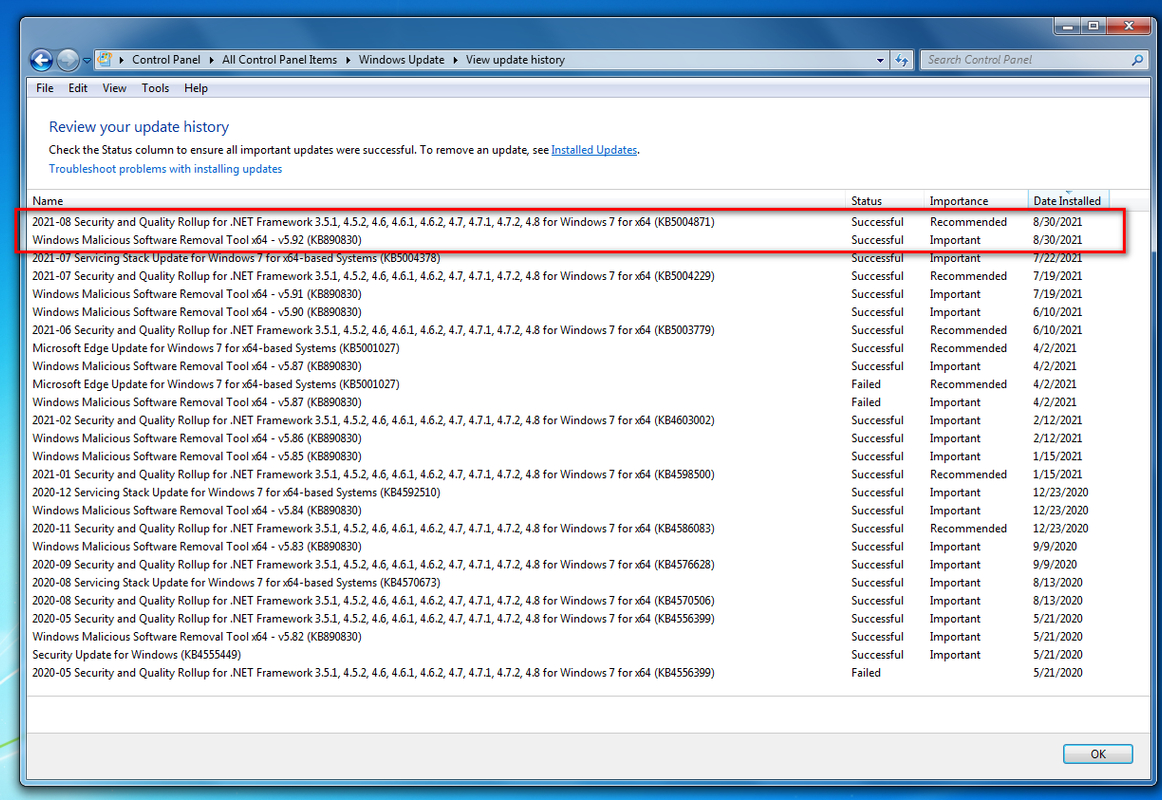Select Malicious Software Removal Tool v5.83 row
Image resolution: width=1162 pixels, height=800 pixels.
pyautogui.click(x=569, y=546)
